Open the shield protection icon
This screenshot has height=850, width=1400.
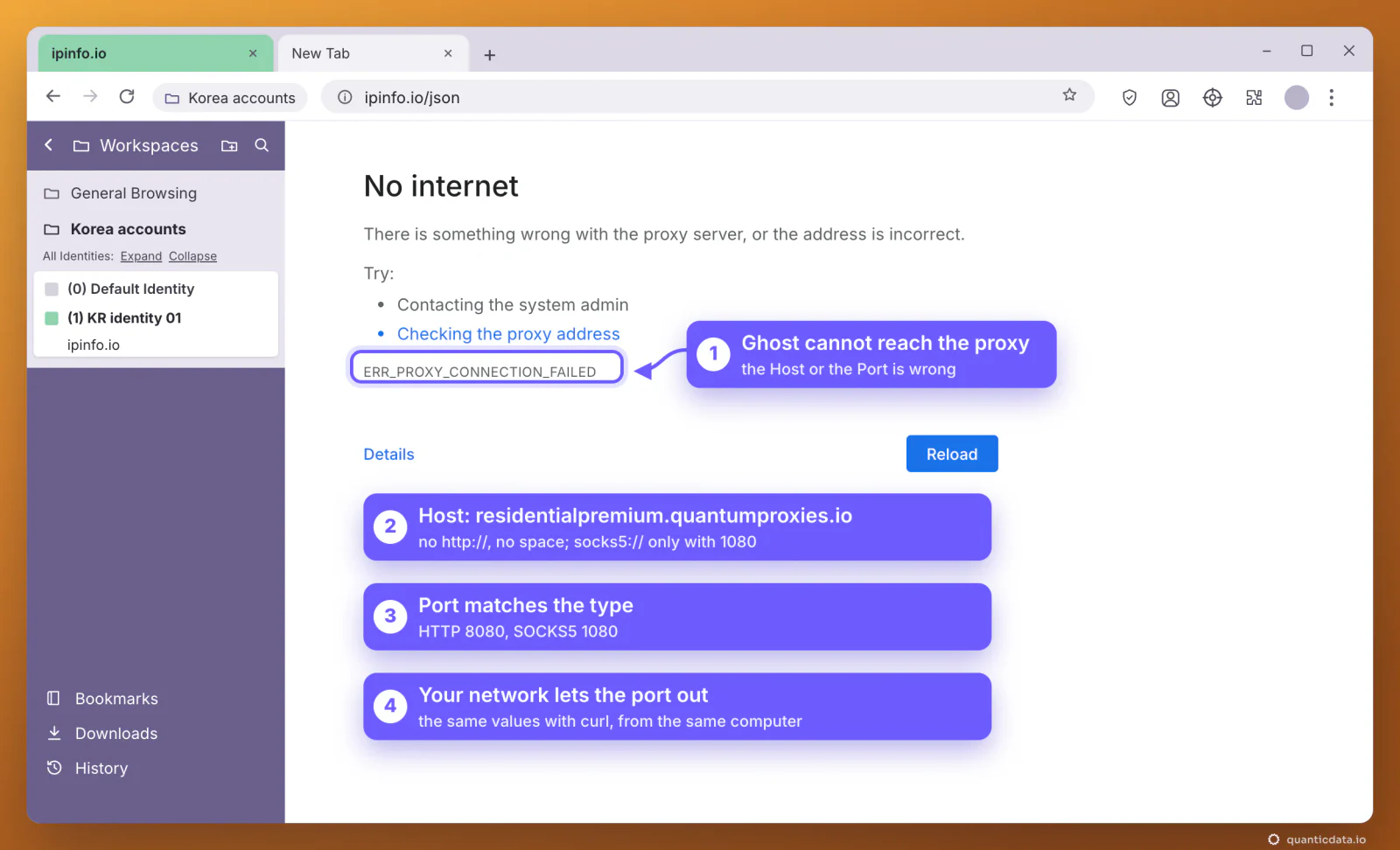1130,98
